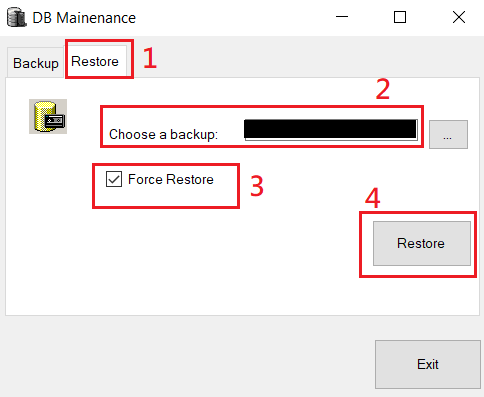Click the Choose a backup label

click(163, 134)
